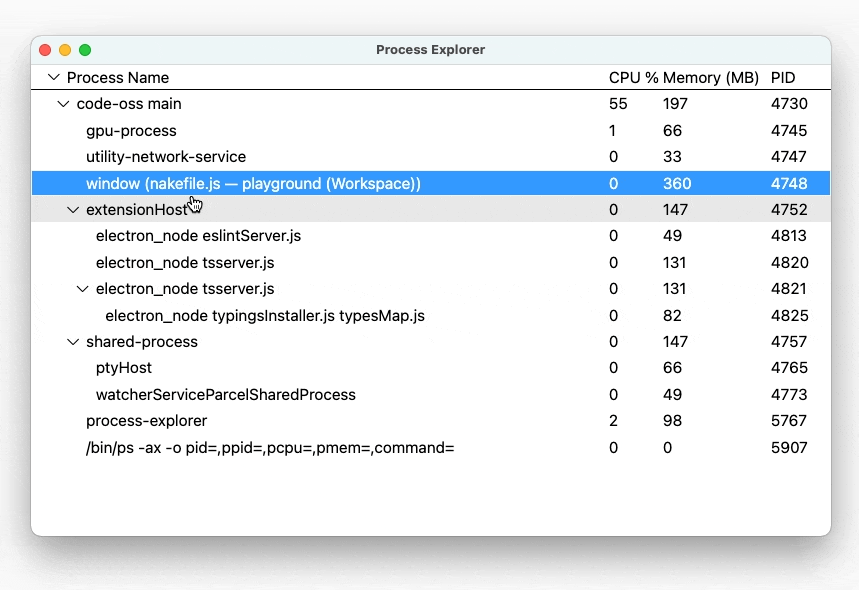Click the Process Name column header

tap(118, 77)
